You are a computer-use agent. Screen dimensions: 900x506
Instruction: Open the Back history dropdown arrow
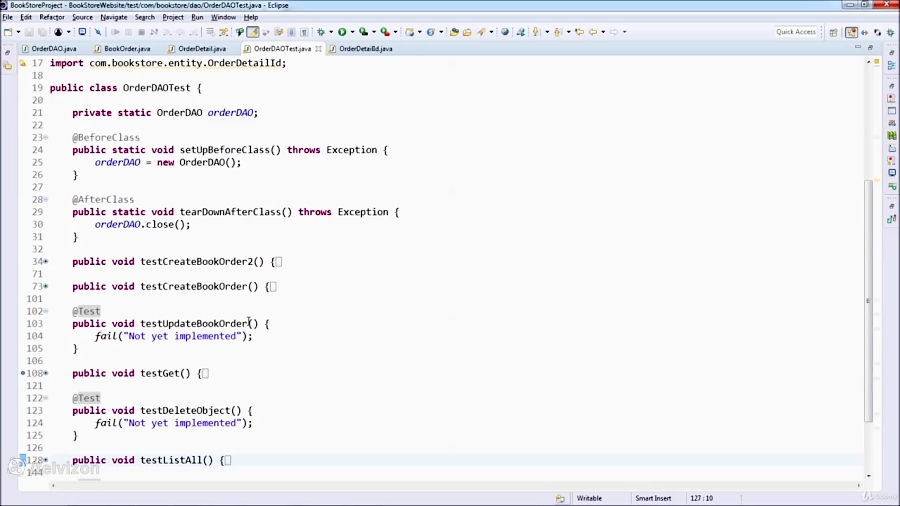point(603,32)
